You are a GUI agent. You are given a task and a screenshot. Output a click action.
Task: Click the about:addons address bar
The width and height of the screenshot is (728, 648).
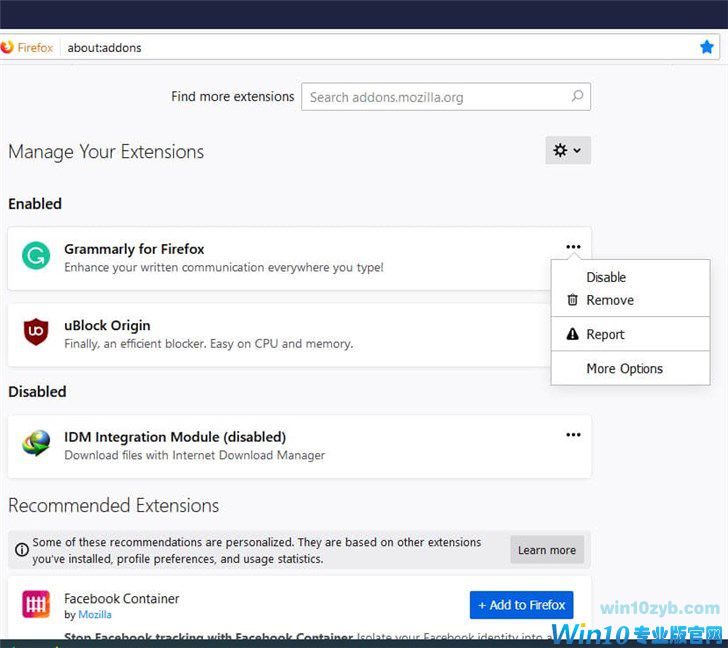tap(362, 47)
